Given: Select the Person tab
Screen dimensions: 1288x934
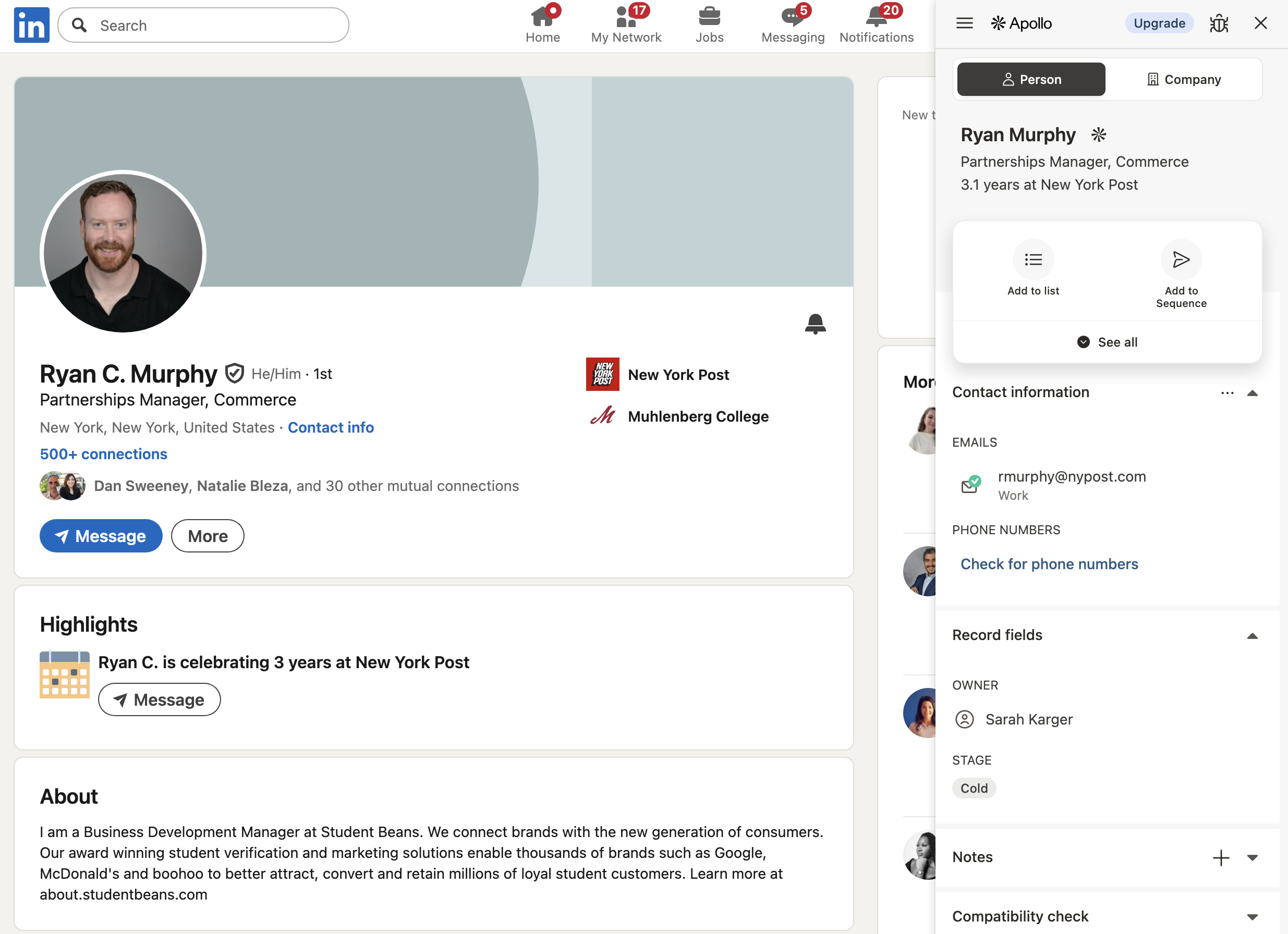Looking at the screenshot, I should tap(1031, 80).
